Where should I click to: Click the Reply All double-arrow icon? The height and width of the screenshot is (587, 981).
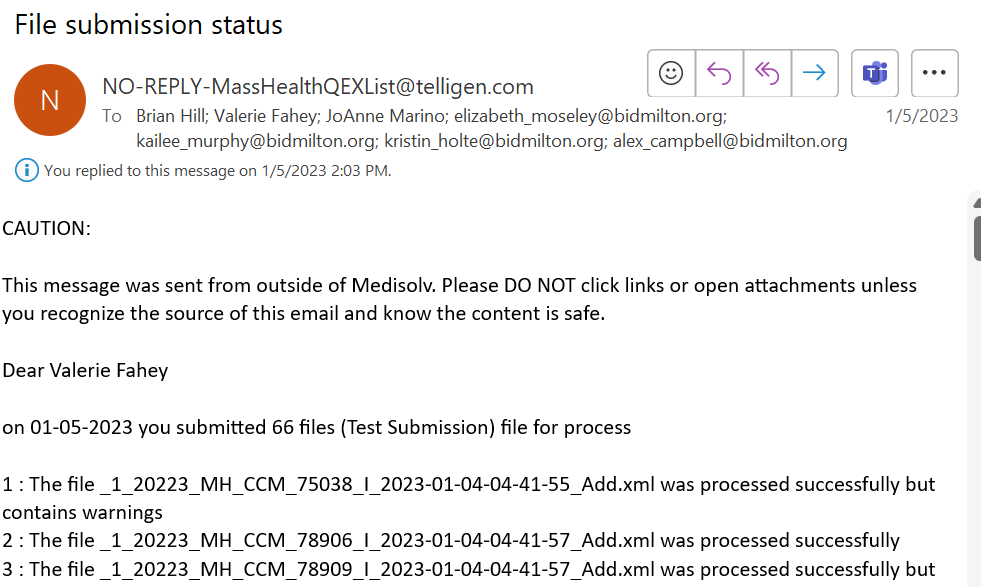767,73
